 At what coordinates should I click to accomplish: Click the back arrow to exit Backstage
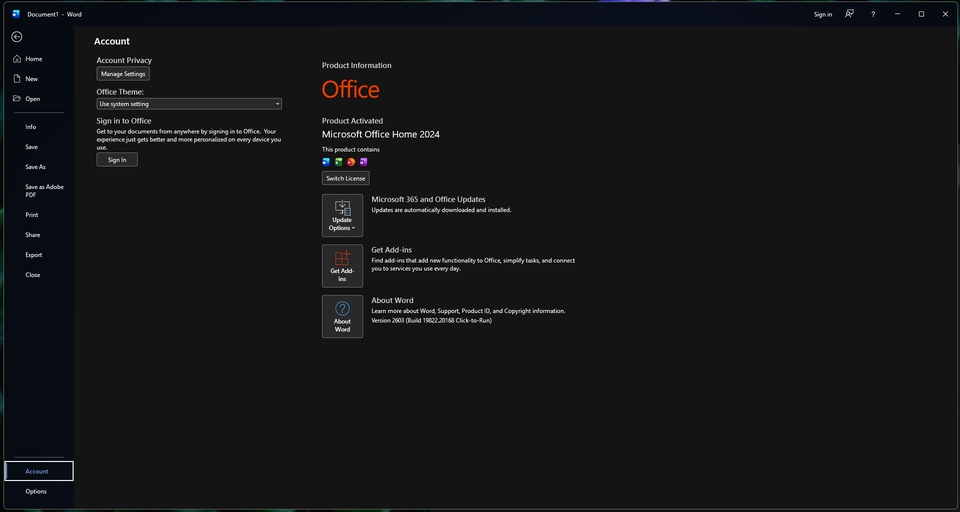click(17, 37)
